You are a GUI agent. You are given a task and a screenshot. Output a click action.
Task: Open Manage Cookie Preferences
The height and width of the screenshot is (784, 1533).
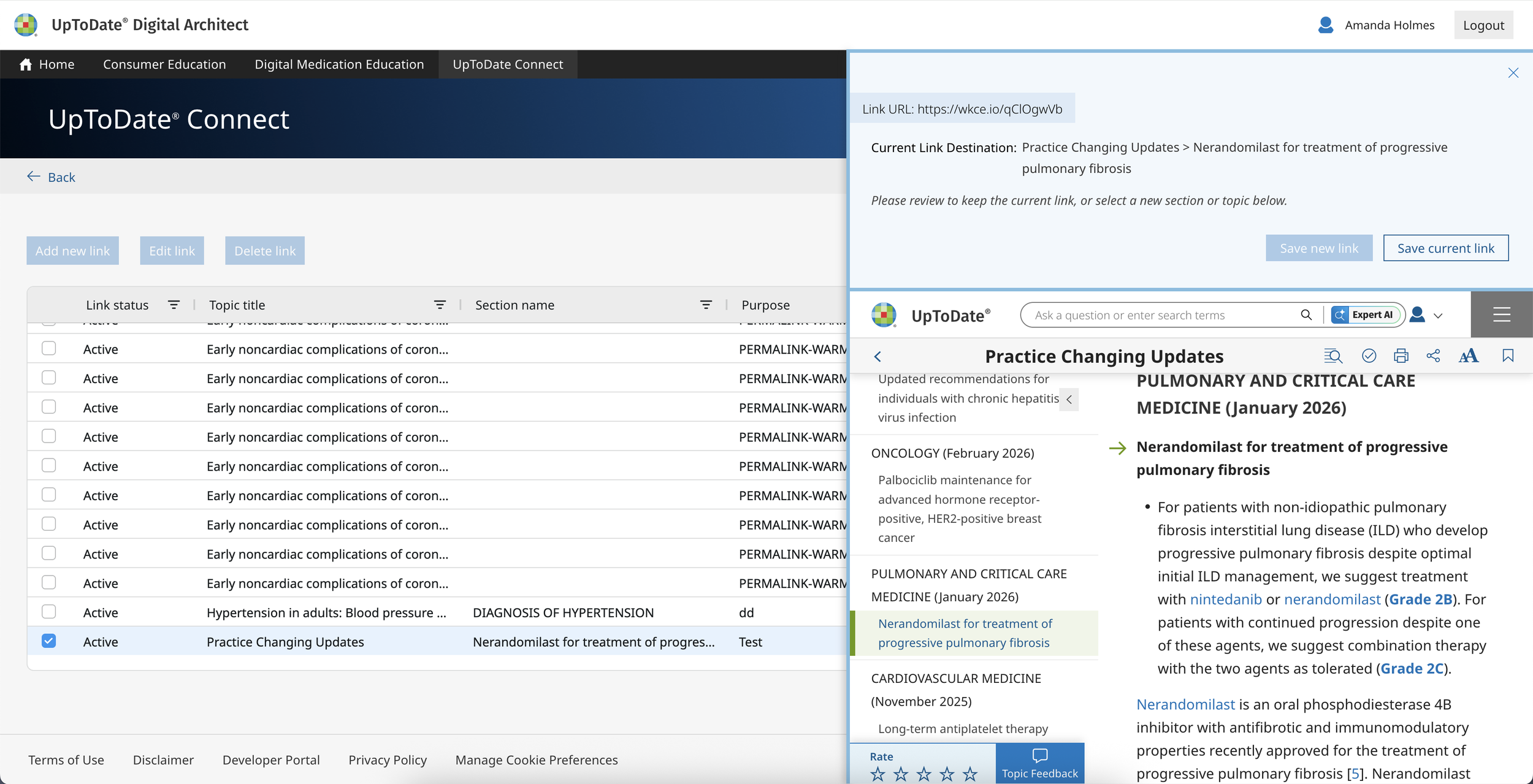[x=537, y=760]
